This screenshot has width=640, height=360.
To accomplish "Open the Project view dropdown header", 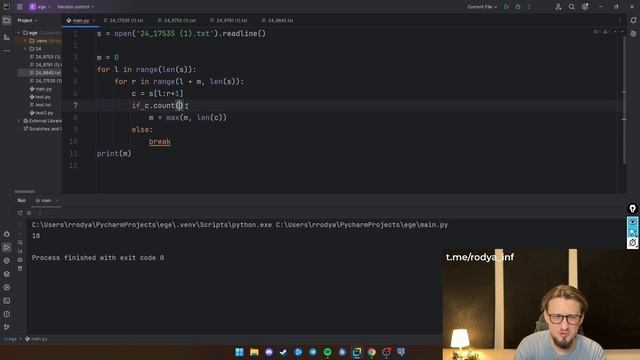I will 27,20.
